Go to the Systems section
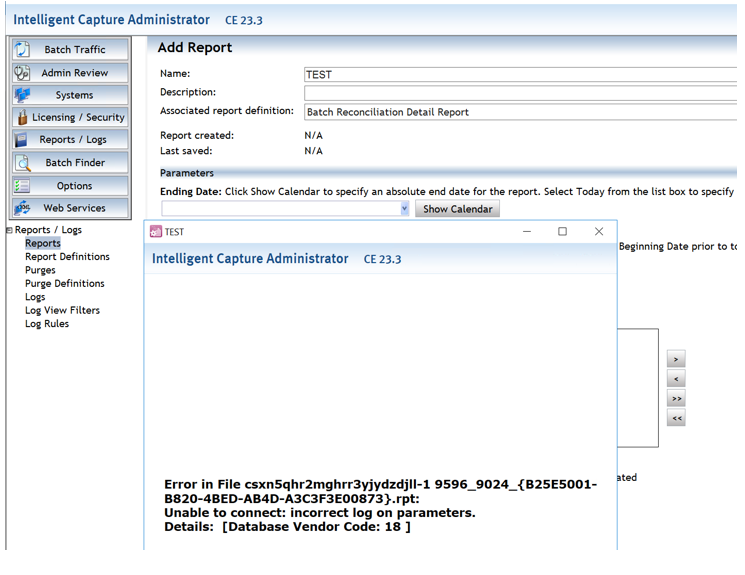Image resolution: width=745 pixels, height=575 pixels. point(70,95)
